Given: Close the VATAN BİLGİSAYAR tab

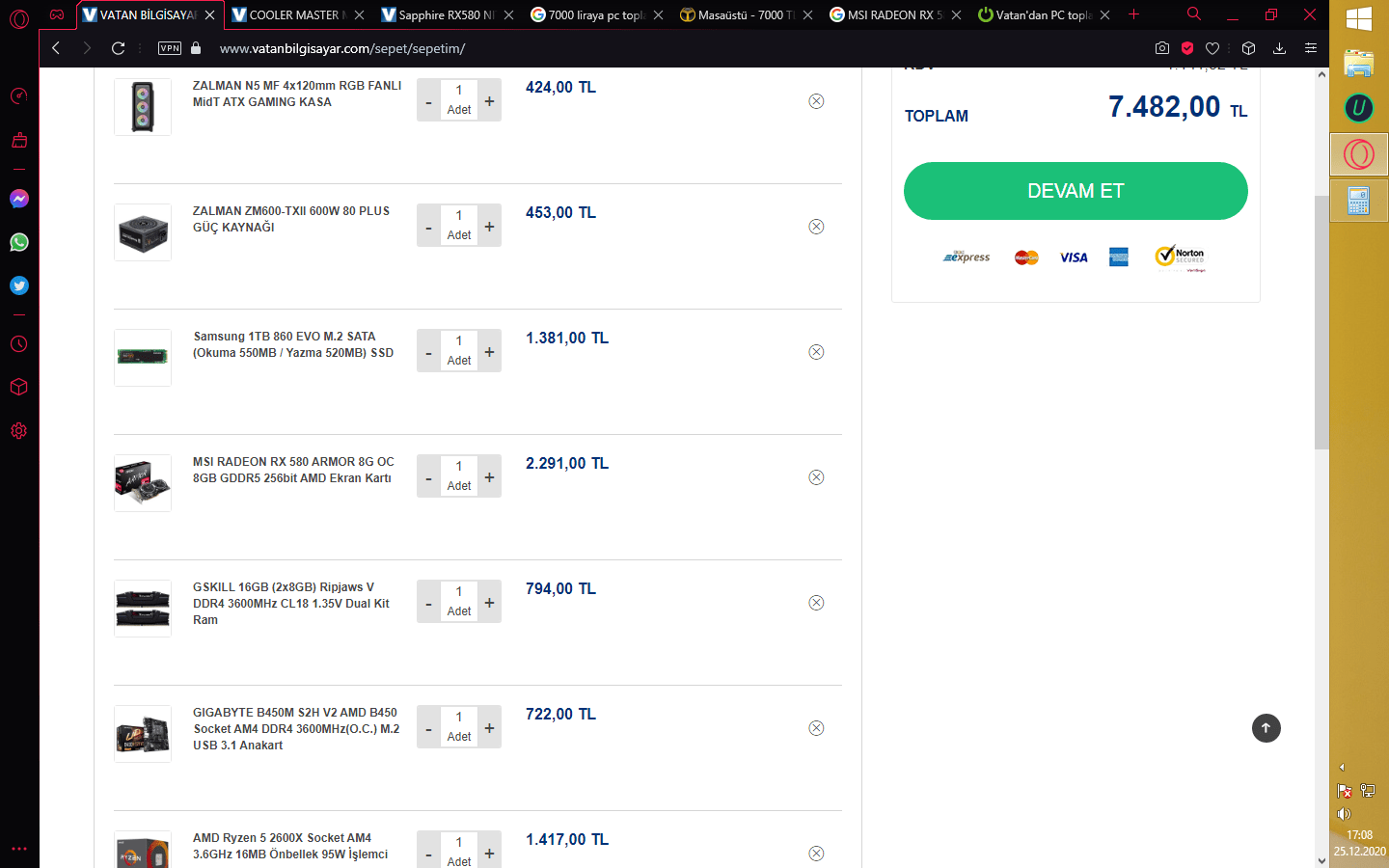Looking at the screenshot, I should [210, 15].
